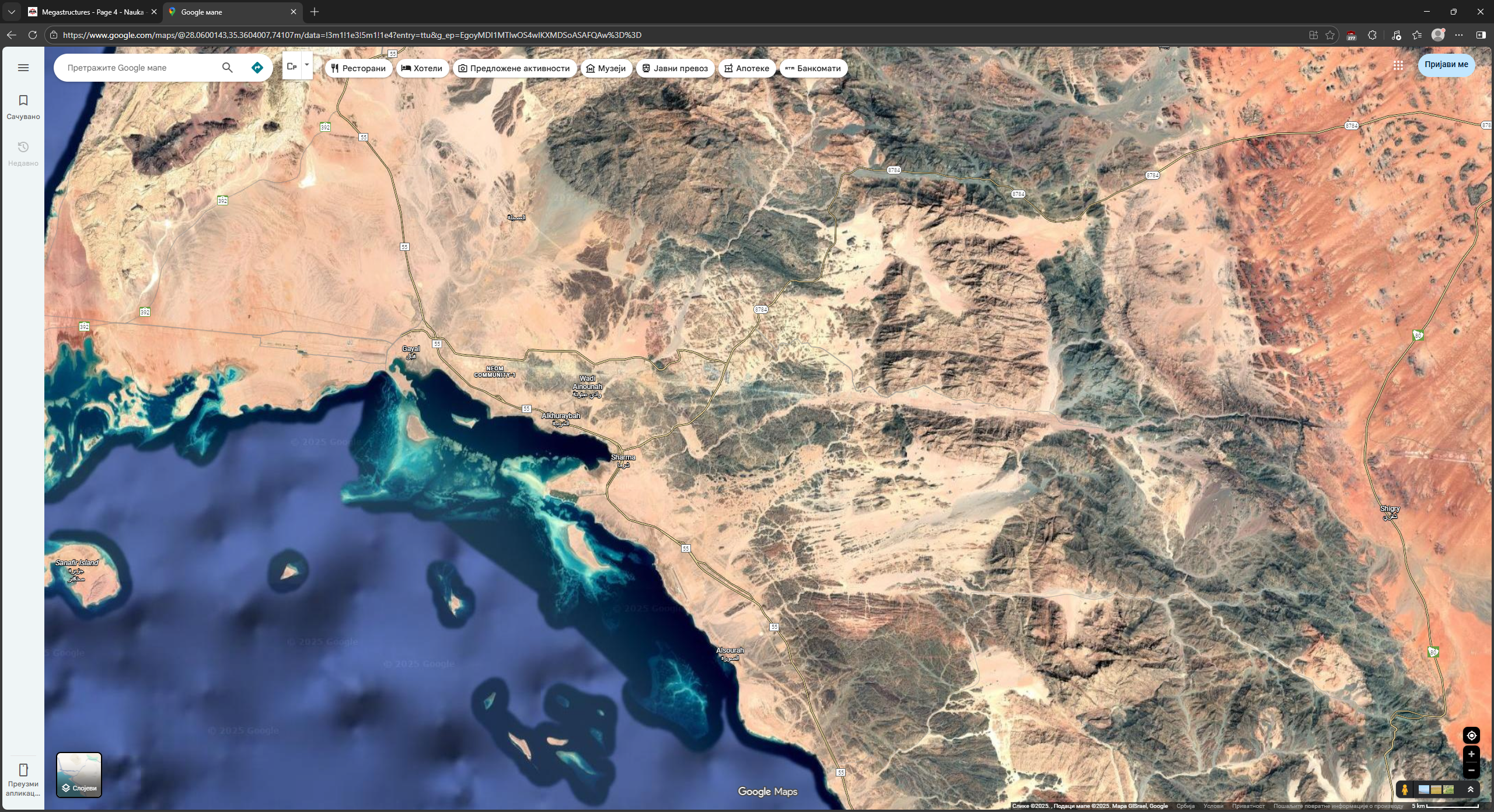Select the Хотели category chip
The width and height of the screenshot is (1494, 812).
click(x=422, y=68)
